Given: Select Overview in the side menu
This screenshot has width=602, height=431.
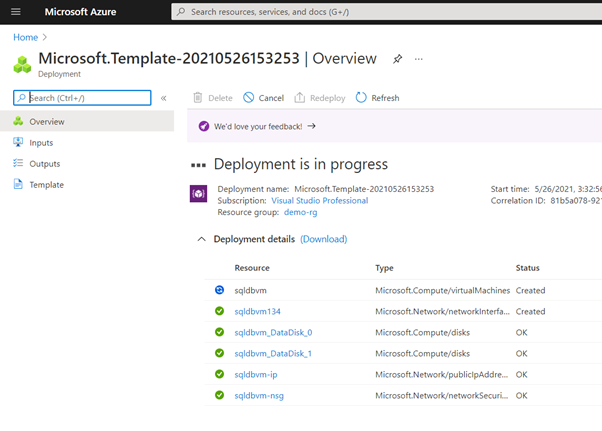Looking at the screenshot, I should coord(87,121).
